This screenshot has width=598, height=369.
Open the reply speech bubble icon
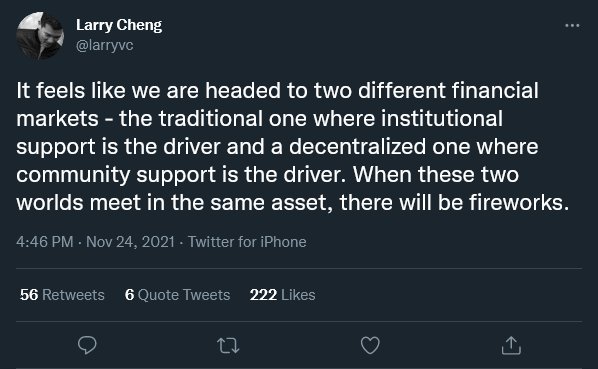coord(87,345)
